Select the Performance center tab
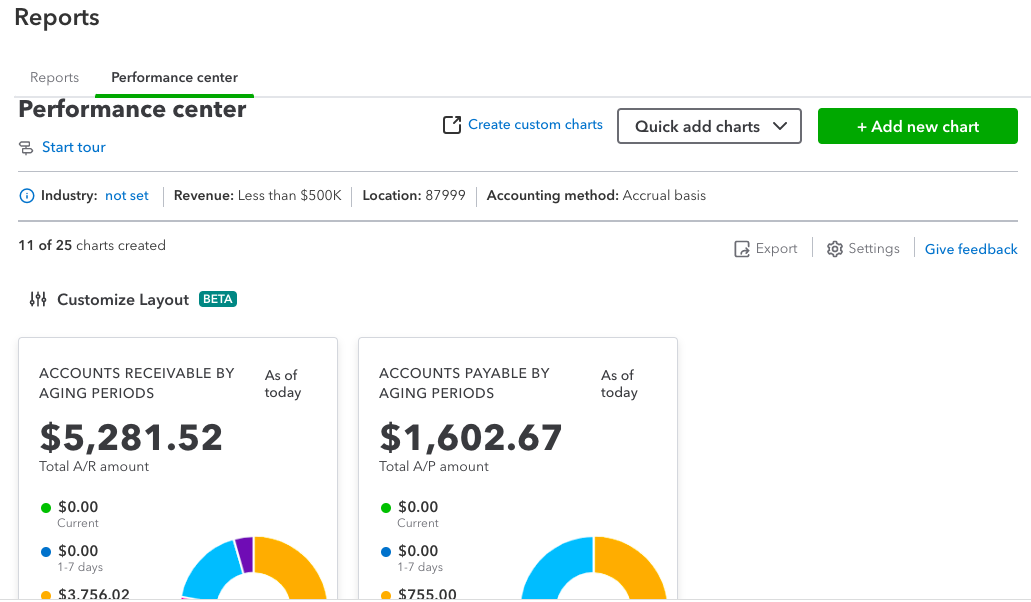This screenshot has width=1031, height=602. tap(174, 78)
